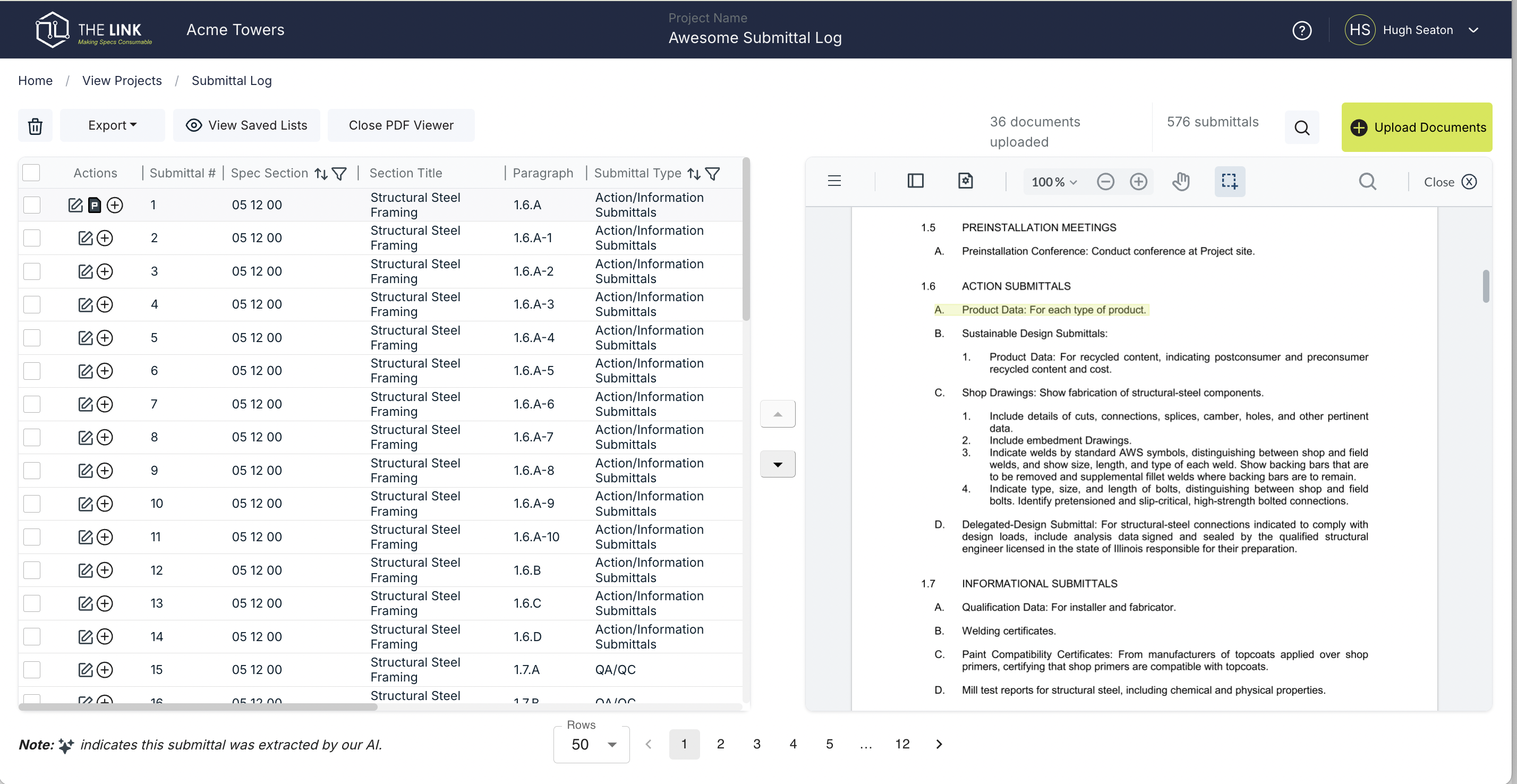
Task: Click View Saved Lists button
Action: 246,125
